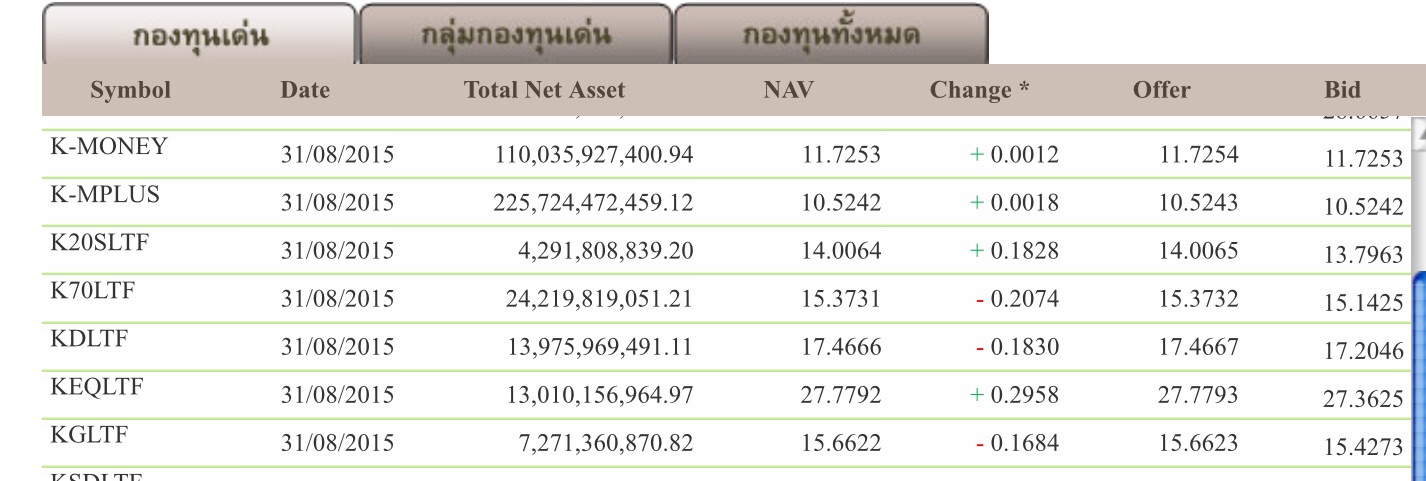
Task: Click the Date column header
Action: (305, 90)
